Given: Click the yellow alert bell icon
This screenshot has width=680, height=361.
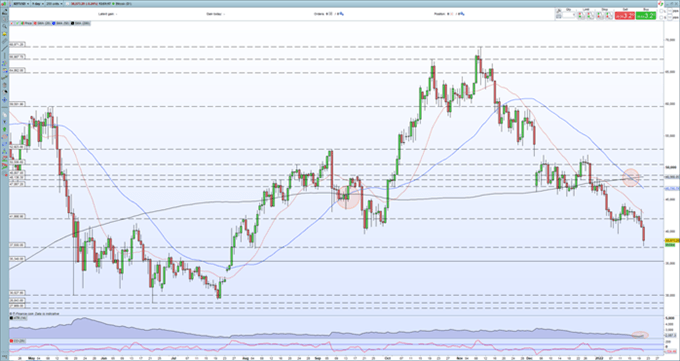Looking at the screenshot, I should [4, 34].
